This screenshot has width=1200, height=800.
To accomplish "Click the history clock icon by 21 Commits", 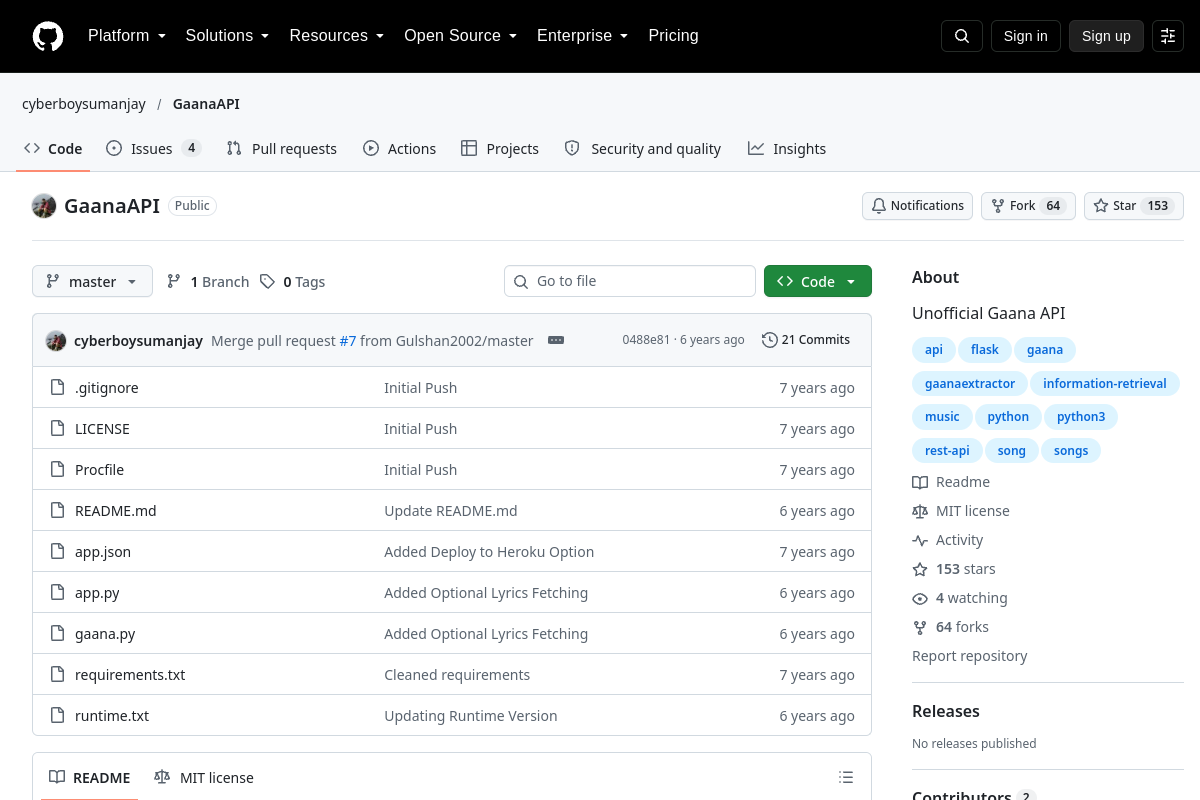I will (769, 340).
